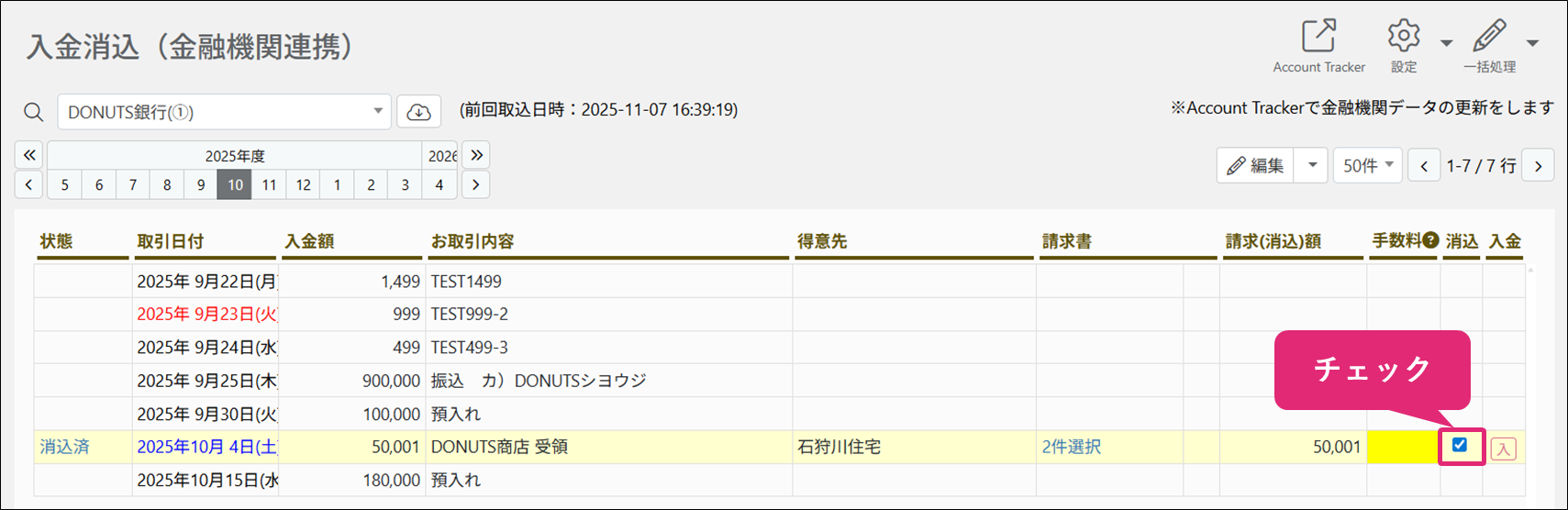1568x510 pixels.
Task: Click the red 入 icon in highlighted row
Action: [1503, 449]
